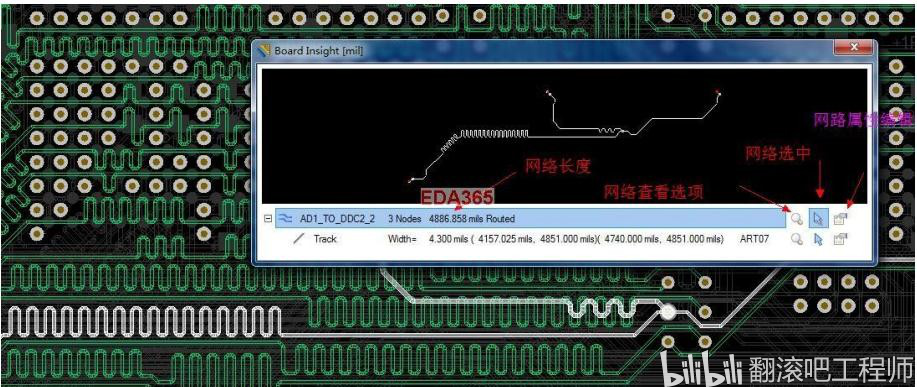
Task: Select the Track using its cursor icon
Action: tap(818, 239)
